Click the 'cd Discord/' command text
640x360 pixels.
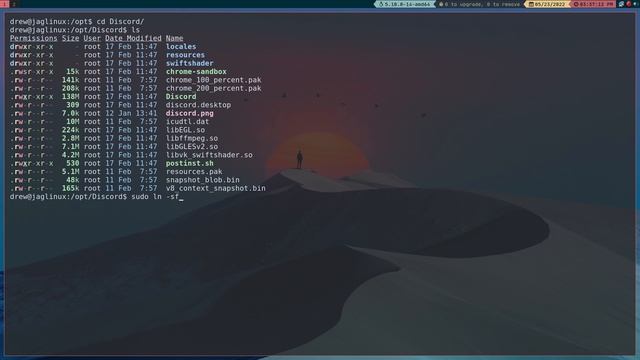pos(120,22)
